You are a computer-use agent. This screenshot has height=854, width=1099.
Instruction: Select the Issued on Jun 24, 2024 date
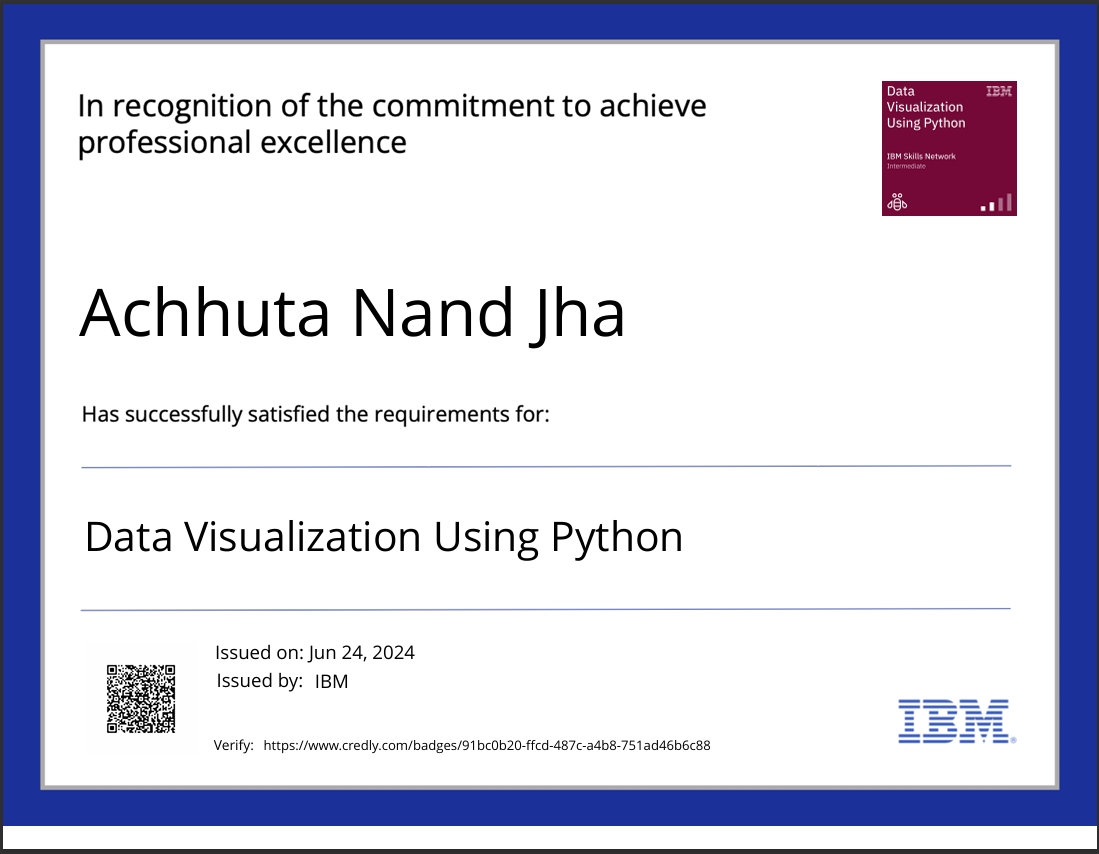(x=314, y=652)
